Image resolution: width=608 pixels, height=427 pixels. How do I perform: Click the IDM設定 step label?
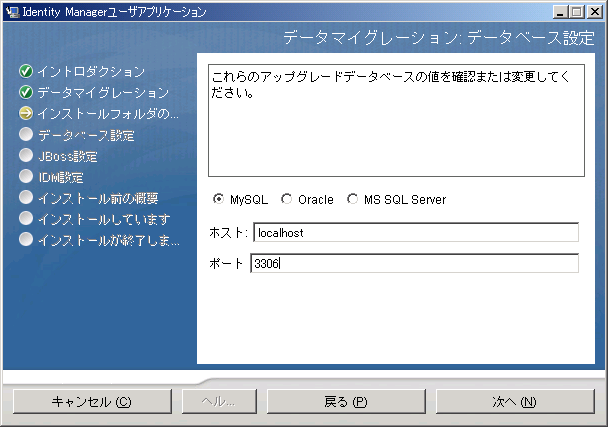(x=60, y=177)
